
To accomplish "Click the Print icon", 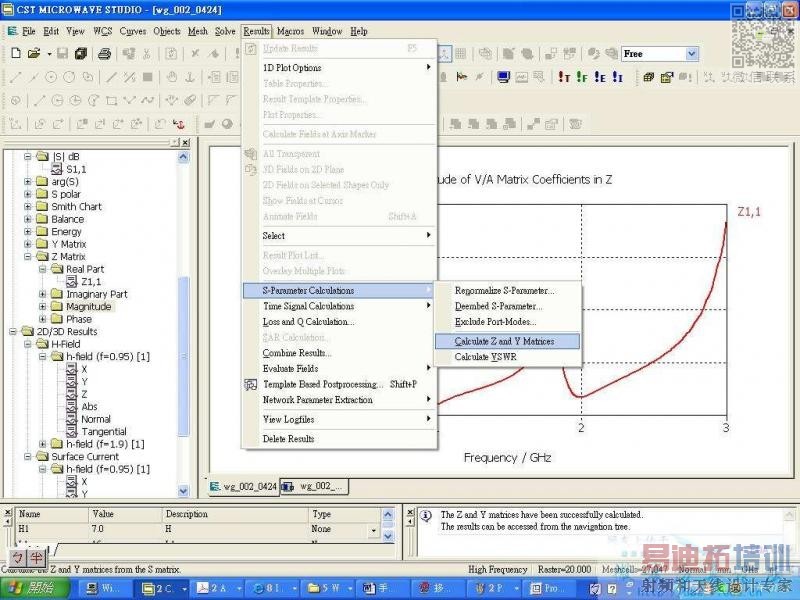I will pos(104,53).
